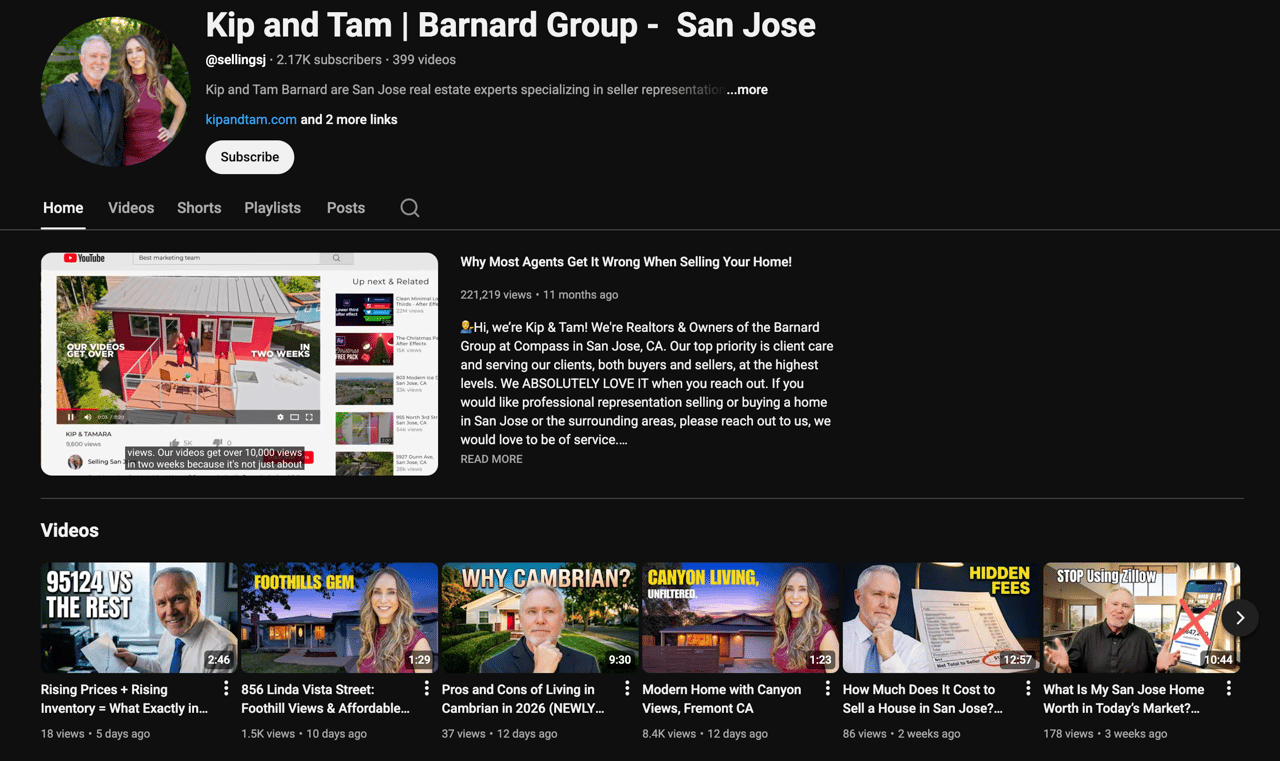Screen dimensions: 1280x761
Task: Open the 'Why Cambrian?' video thumbnail
Action: (x=539, y=617)
